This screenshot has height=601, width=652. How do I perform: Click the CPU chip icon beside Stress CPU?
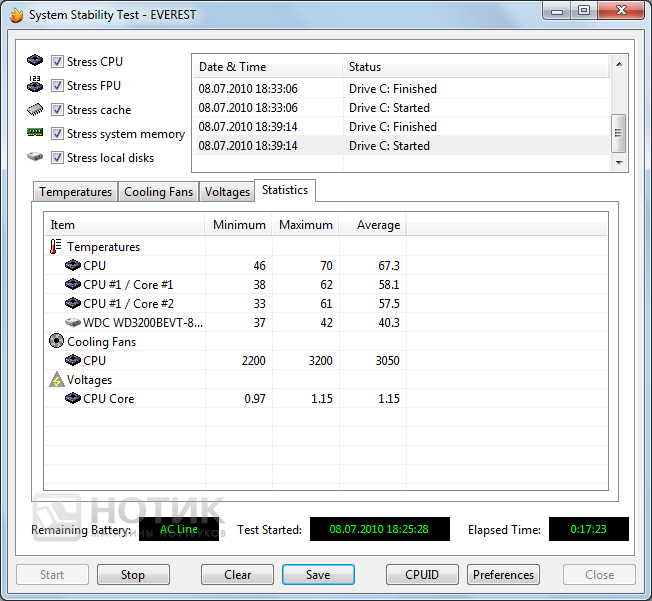(35, 60)
